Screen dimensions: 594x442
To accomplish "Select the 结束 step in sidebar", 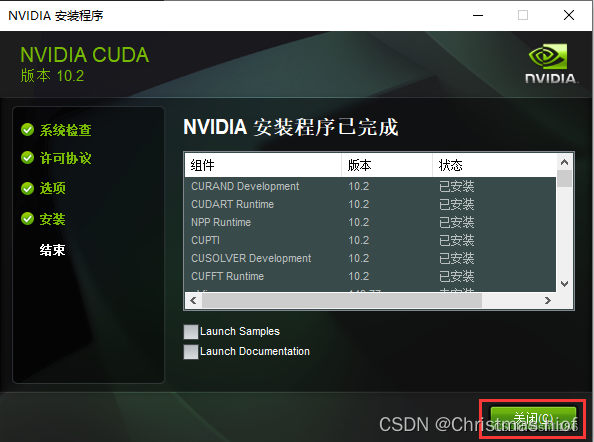I will 52,250.
